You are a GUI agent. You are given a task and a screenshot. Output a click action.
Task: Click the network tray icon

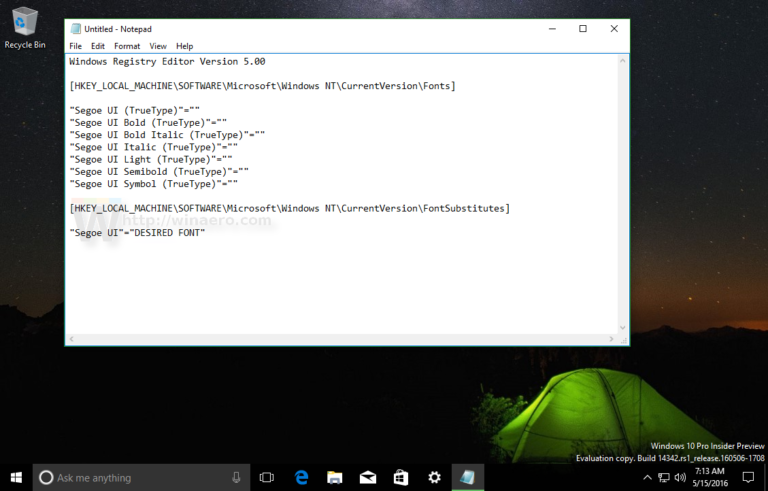(664, 477)
